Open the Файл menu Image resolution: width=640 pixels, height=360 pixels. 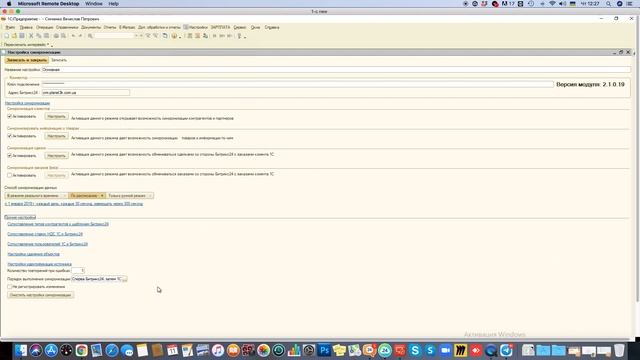click(10, 27)
